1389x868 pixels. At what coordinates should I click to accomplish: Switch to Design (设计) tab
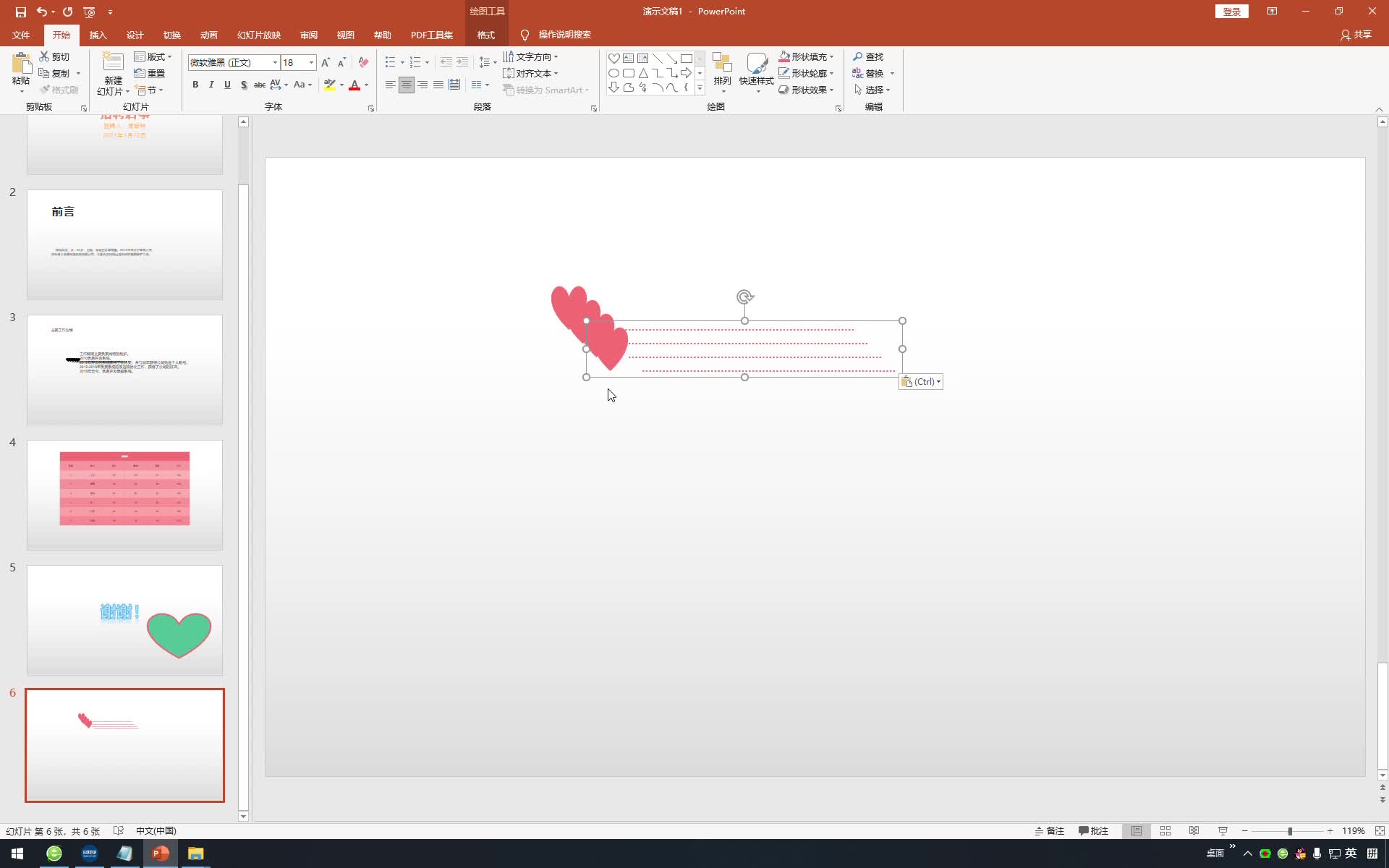click(135, 35)
